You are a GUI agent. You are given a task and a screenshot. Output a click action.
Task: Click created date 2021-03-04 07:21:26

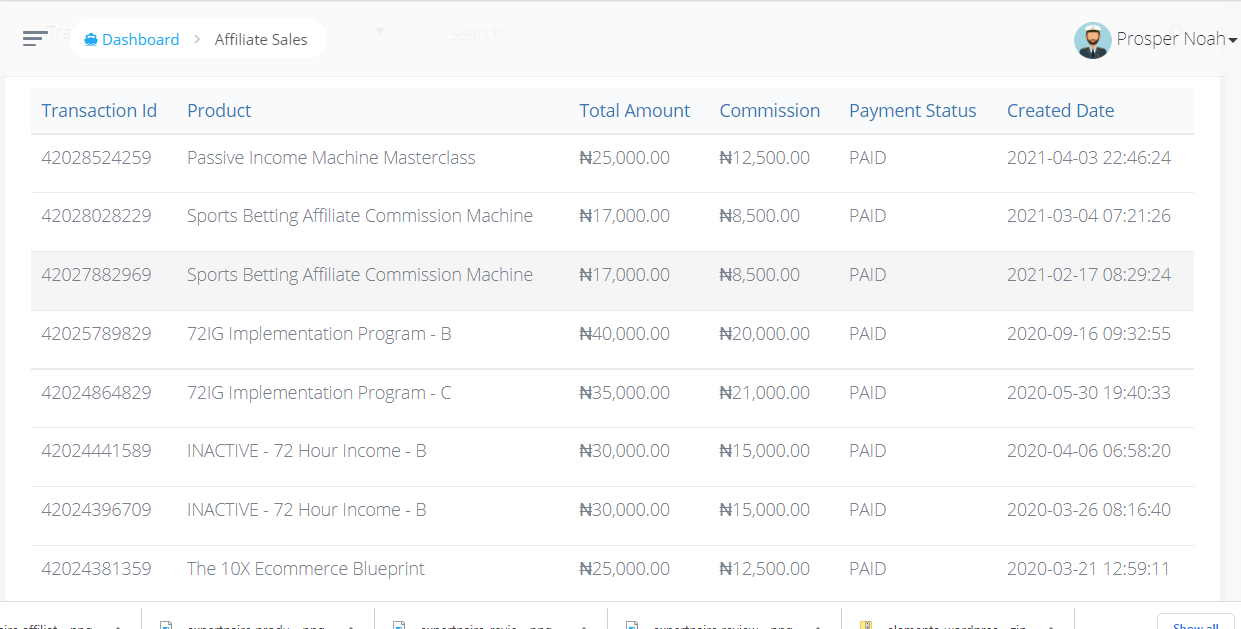coord(1089,216)
